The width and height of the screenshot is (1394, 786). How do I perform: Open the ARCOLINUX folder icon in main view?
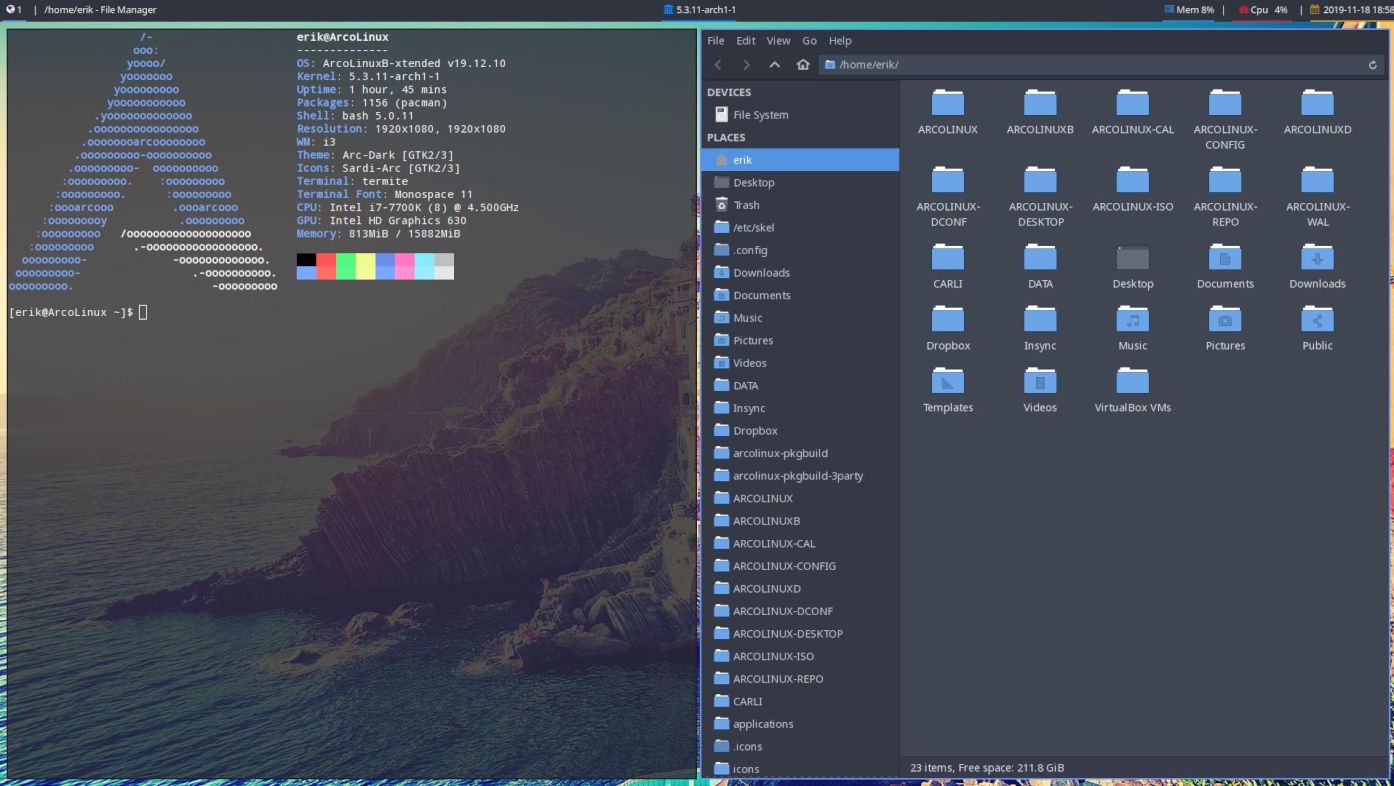(x=947, y=102)
